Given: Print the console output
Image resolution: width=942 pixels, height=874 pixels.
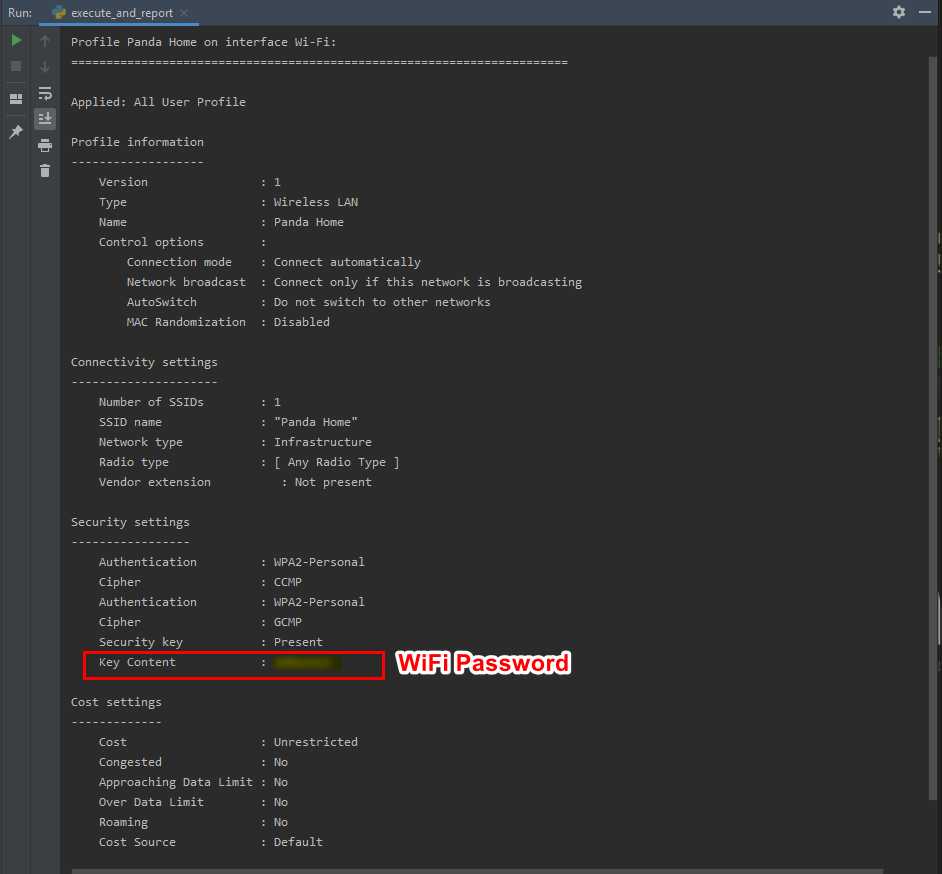Looking at the screenshot, I should point(45,145).
